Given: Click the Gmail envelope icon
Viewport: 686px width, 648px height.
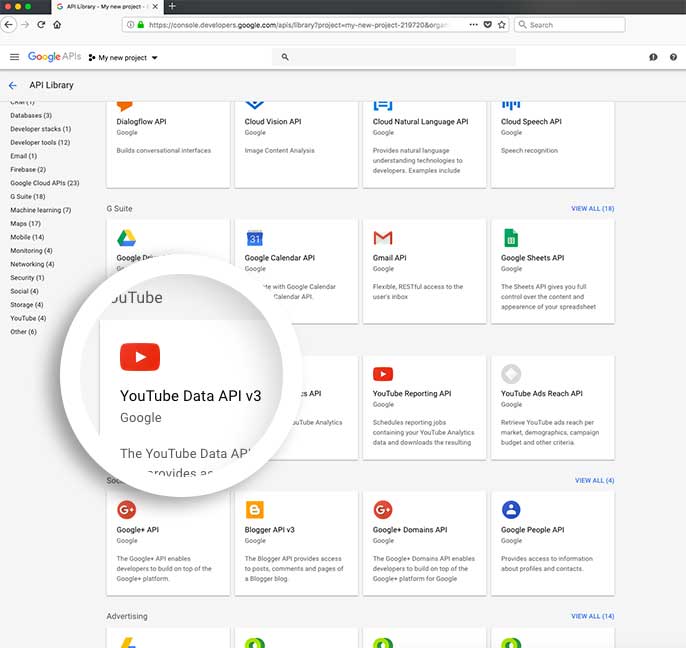Looking at the screenshot, I should tap(383, 238).
